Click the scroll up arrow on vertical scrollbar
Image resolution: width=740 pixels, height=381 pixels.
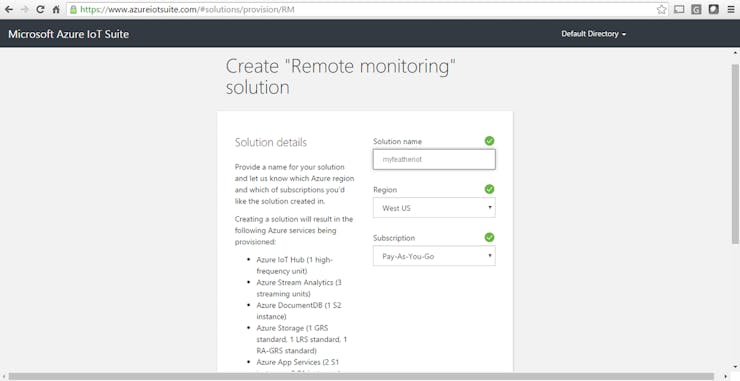pos(735,52)
